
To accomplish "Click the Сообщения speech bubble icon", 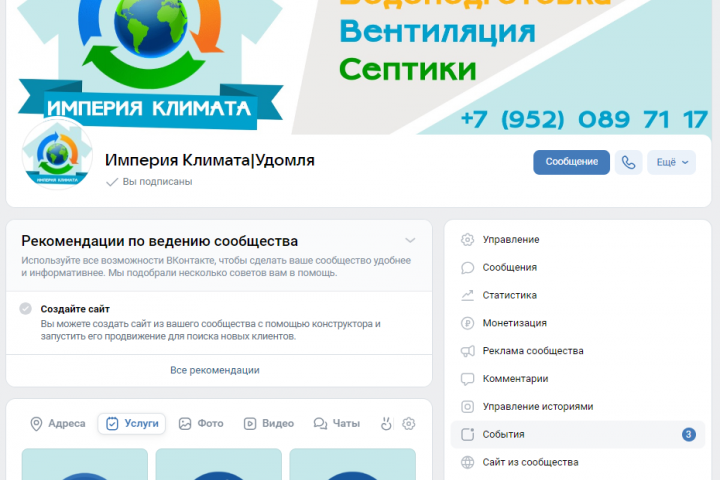I will (x=467, y=268).
